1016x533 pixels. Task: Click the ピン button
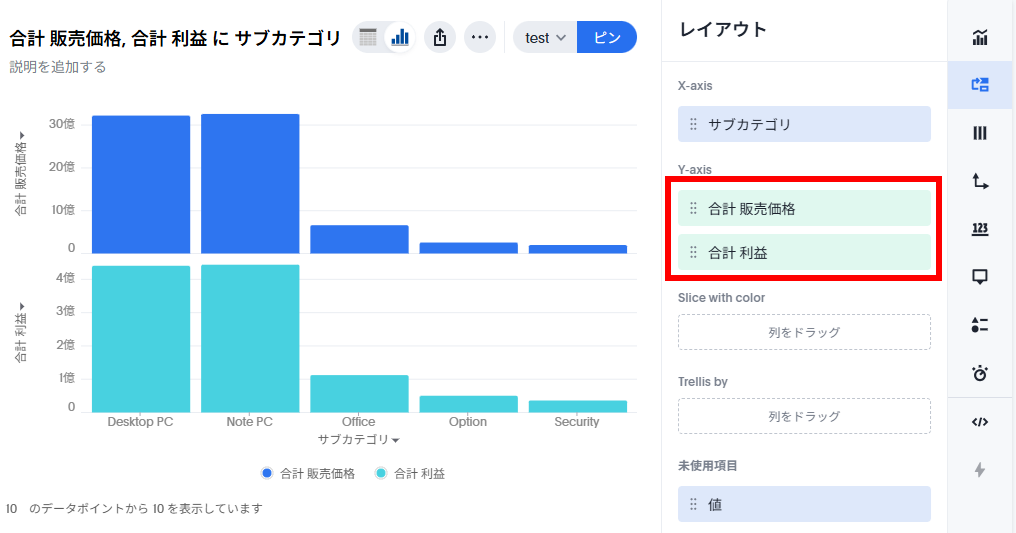click(607, 37)
